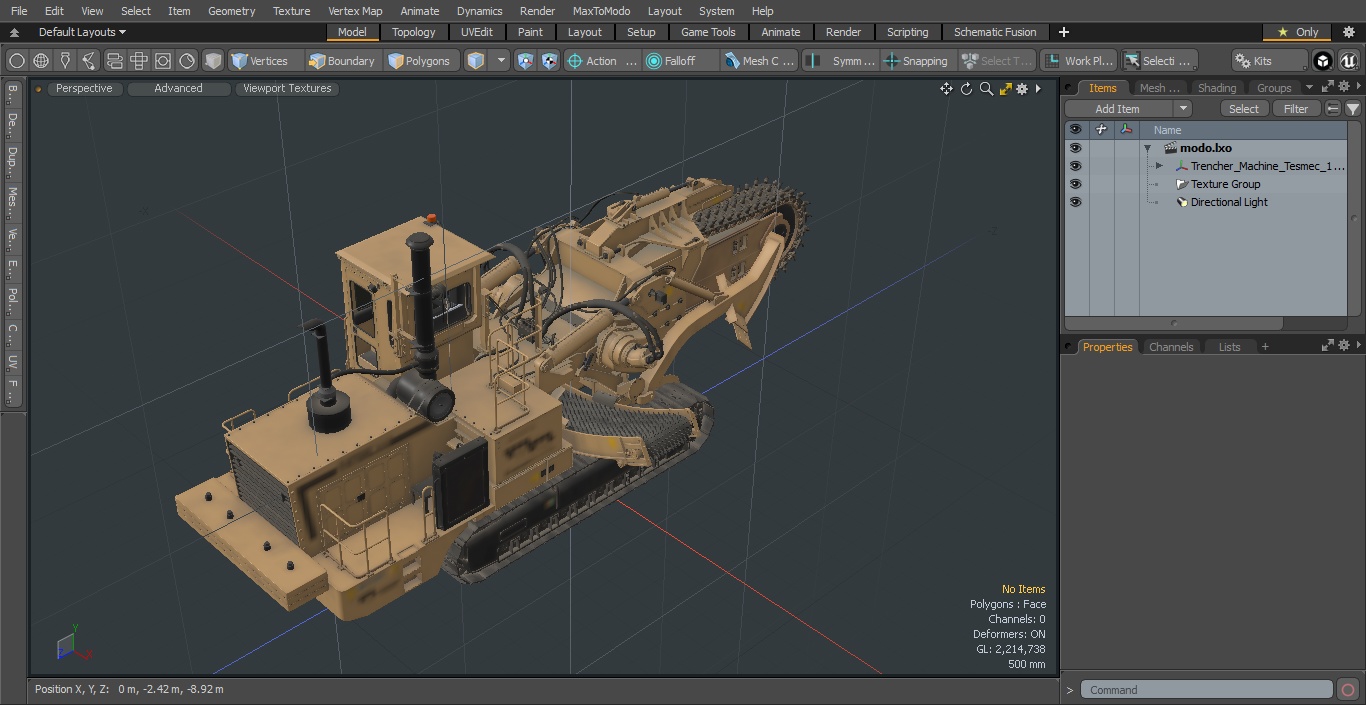The height and width of the screenshot is (705, 1366).
Task: Click the viewport rotate icon
Action: [x=966, y=89]
